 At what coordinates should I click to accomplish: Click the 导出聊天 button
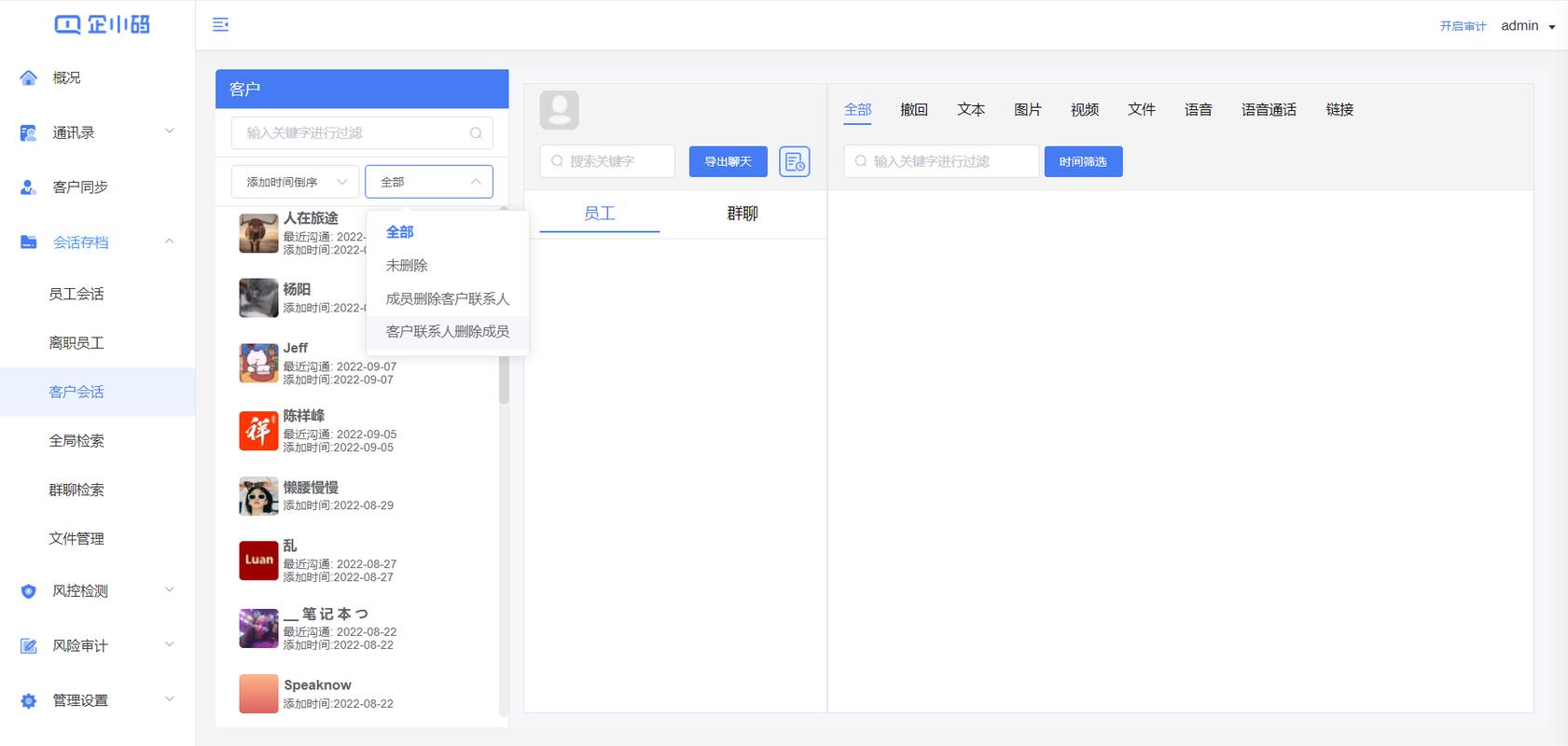click(728, 161)
